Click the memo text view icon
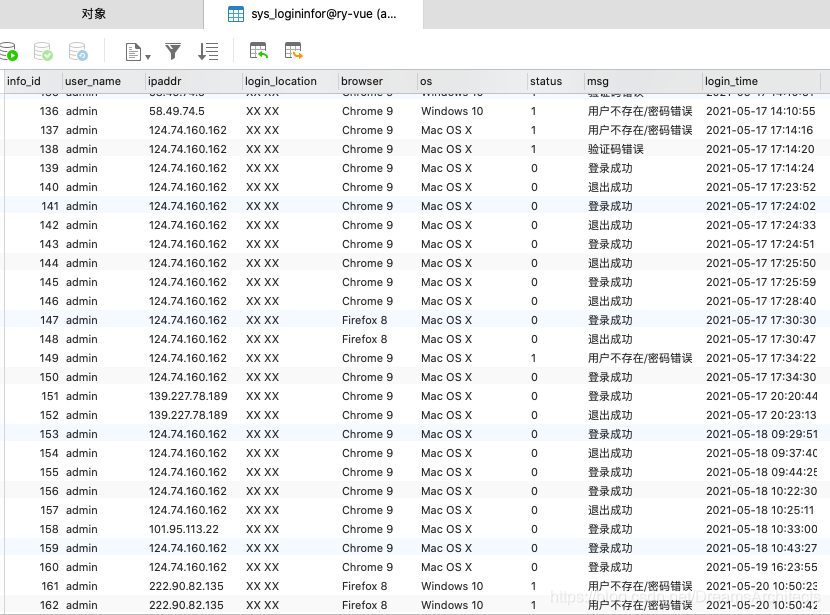The width and height of the screenshot is (830, 615). (133, 50)
